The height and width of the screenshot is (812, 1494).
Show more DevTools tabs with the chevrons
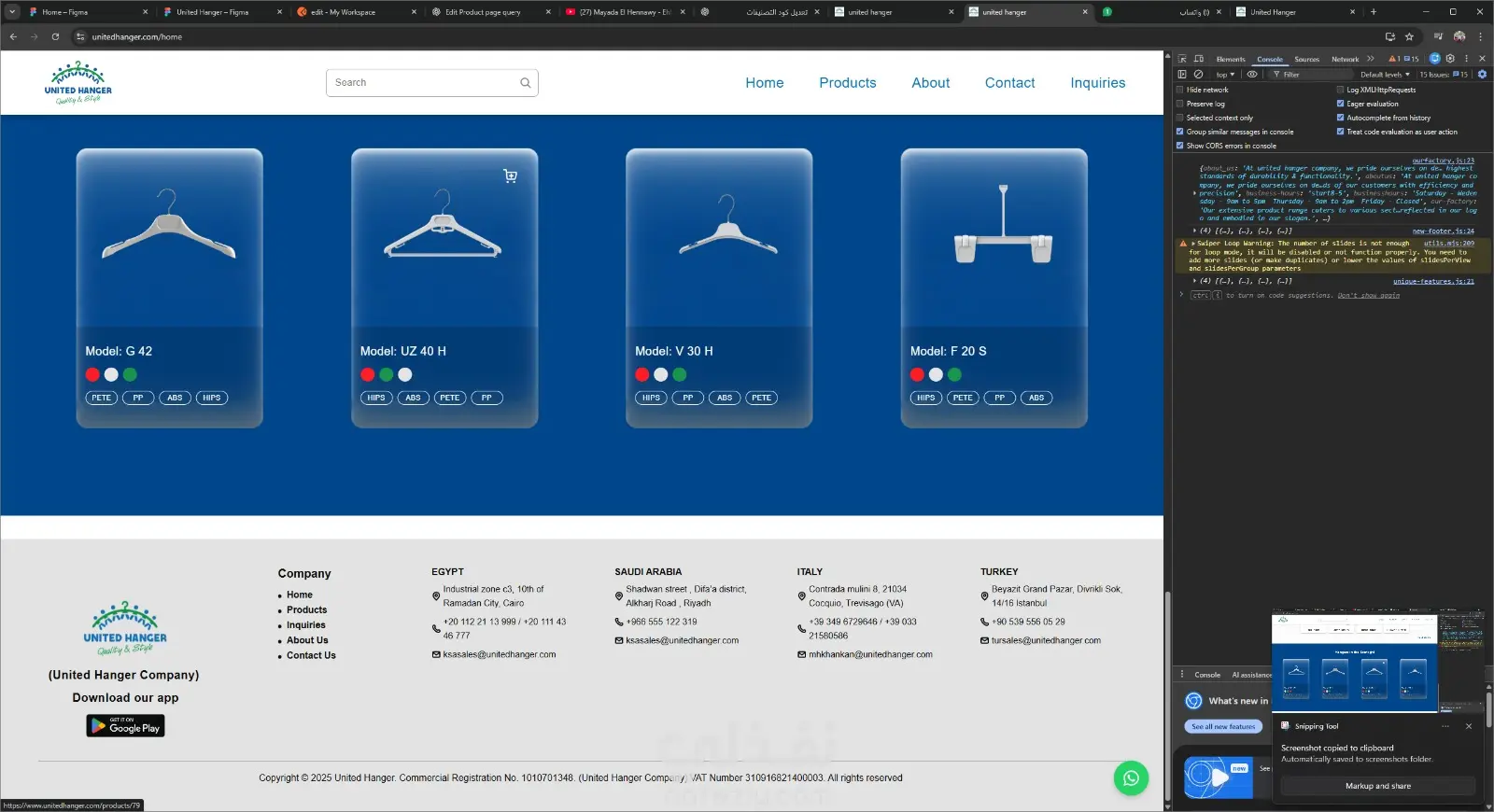pos(1371,59)
